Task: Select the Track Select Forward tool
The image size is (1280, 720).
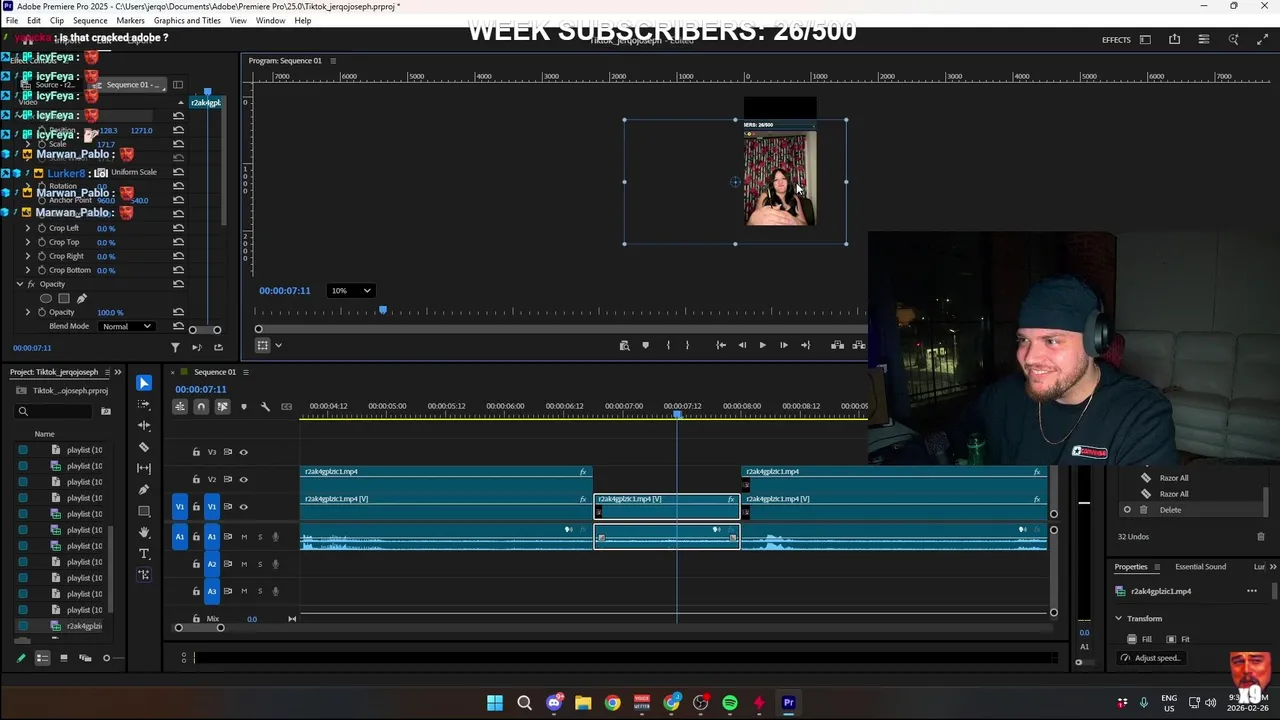Action: 144,404
